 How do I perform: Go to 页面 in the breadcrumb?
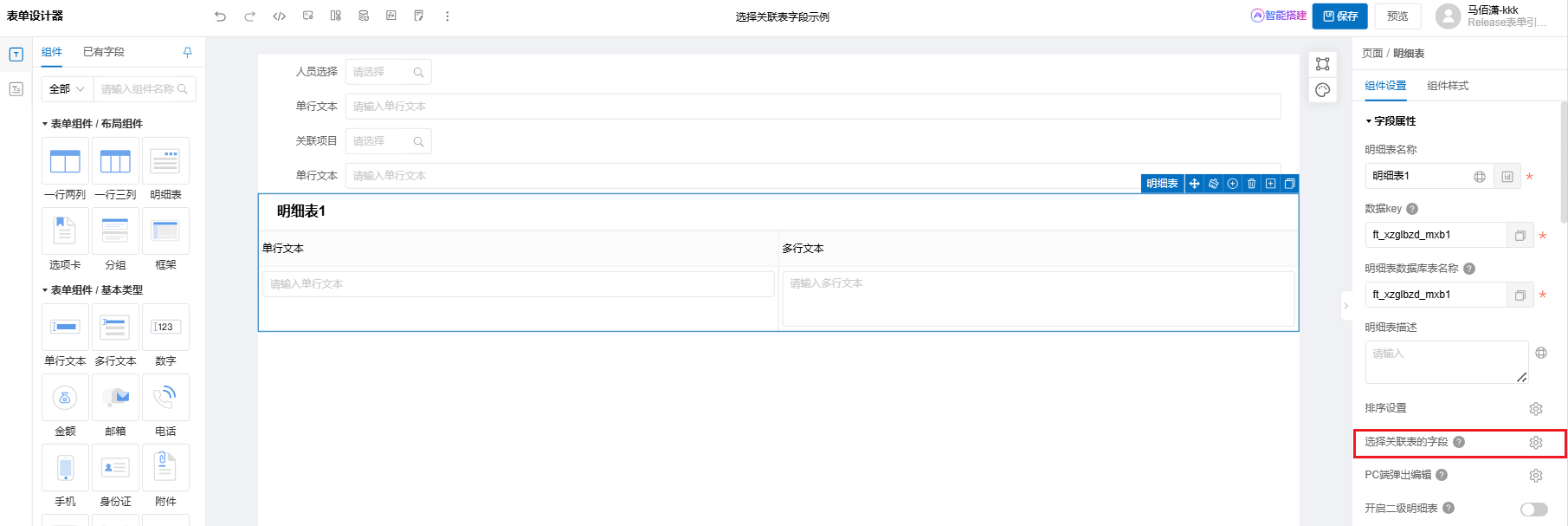pyautogui.click(x=1372, y=54)
